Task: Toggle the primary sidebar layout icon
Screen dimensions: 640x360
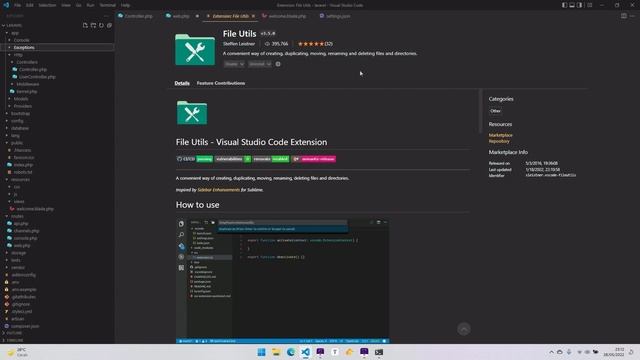Action: click(x=564, y=5)
